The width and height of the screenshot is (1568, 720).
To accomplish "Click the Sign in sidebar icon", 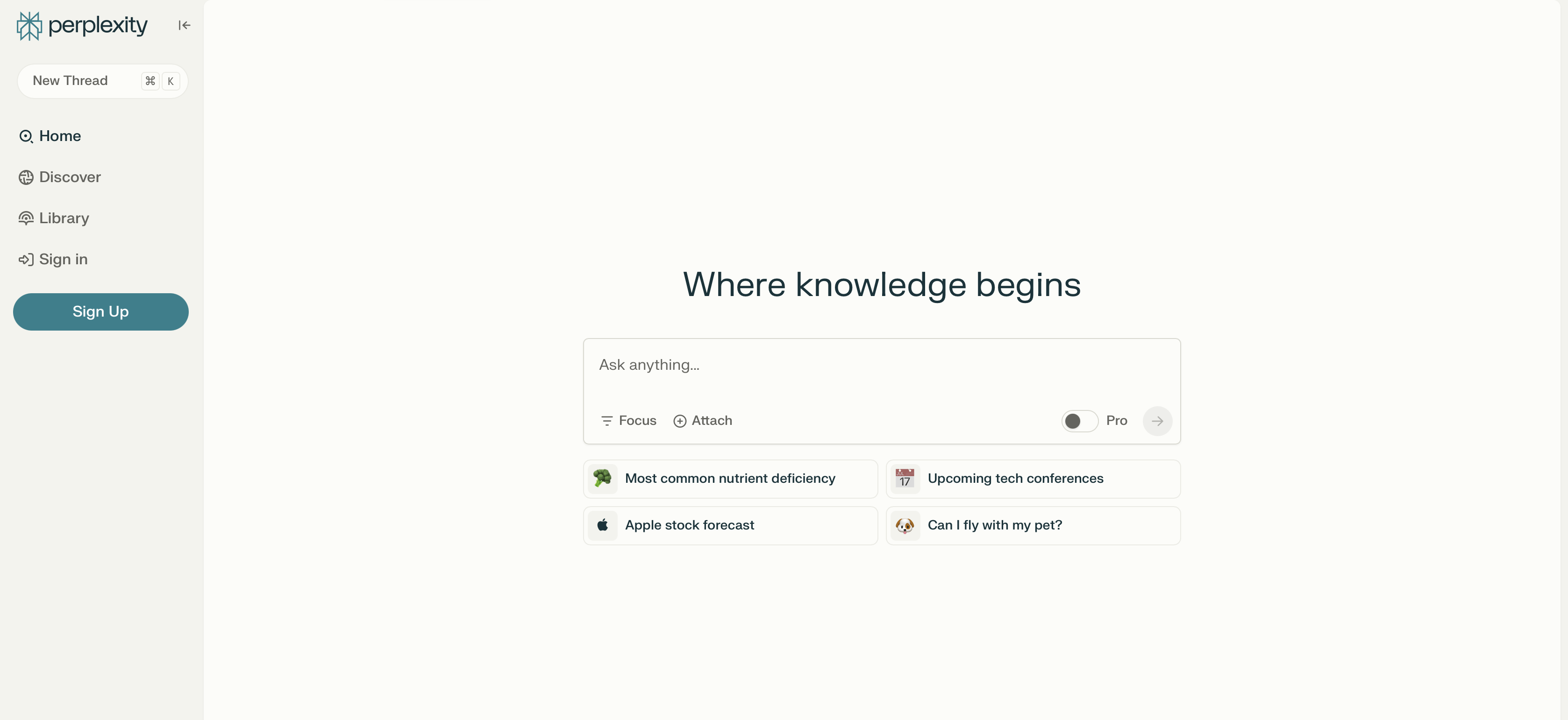I will coord(26,259).
